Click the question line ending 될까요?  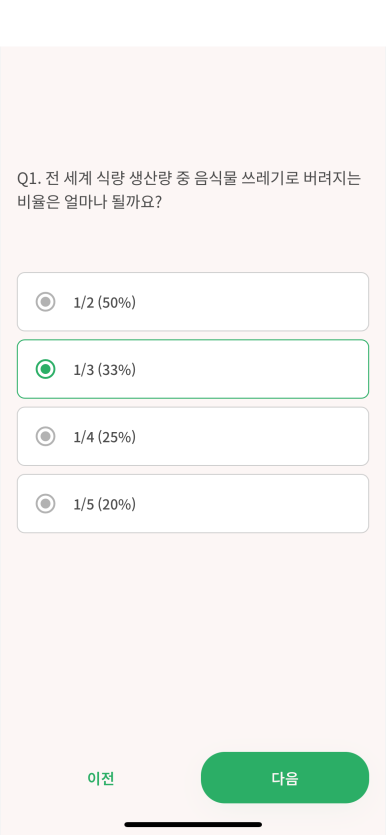coord(89,202)
